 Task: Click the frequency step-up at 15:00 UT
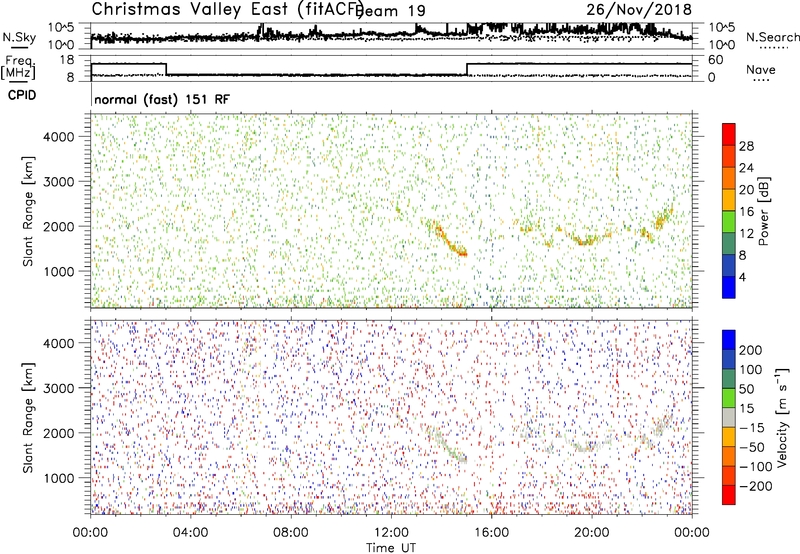pos(467,69)
